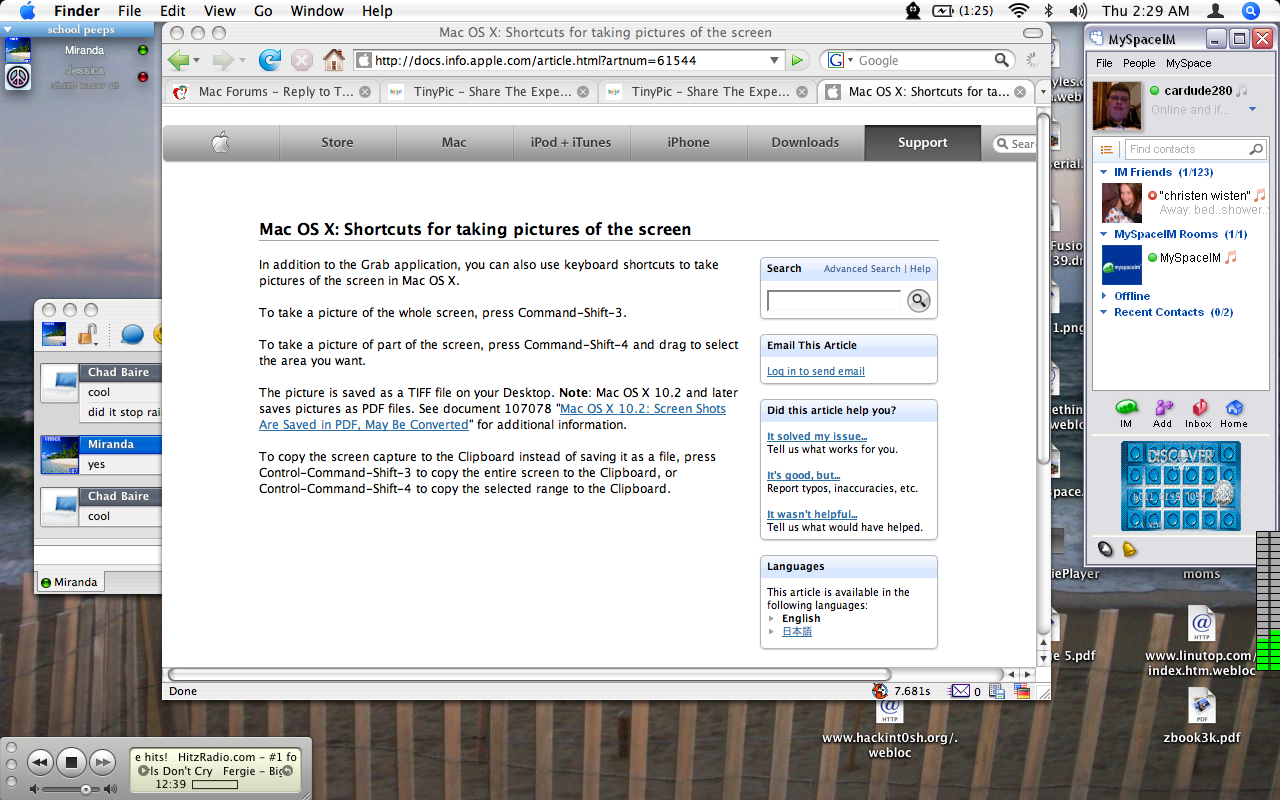Click the article search magnifier button
This screenshot has width=1280, height=800.
919,301
